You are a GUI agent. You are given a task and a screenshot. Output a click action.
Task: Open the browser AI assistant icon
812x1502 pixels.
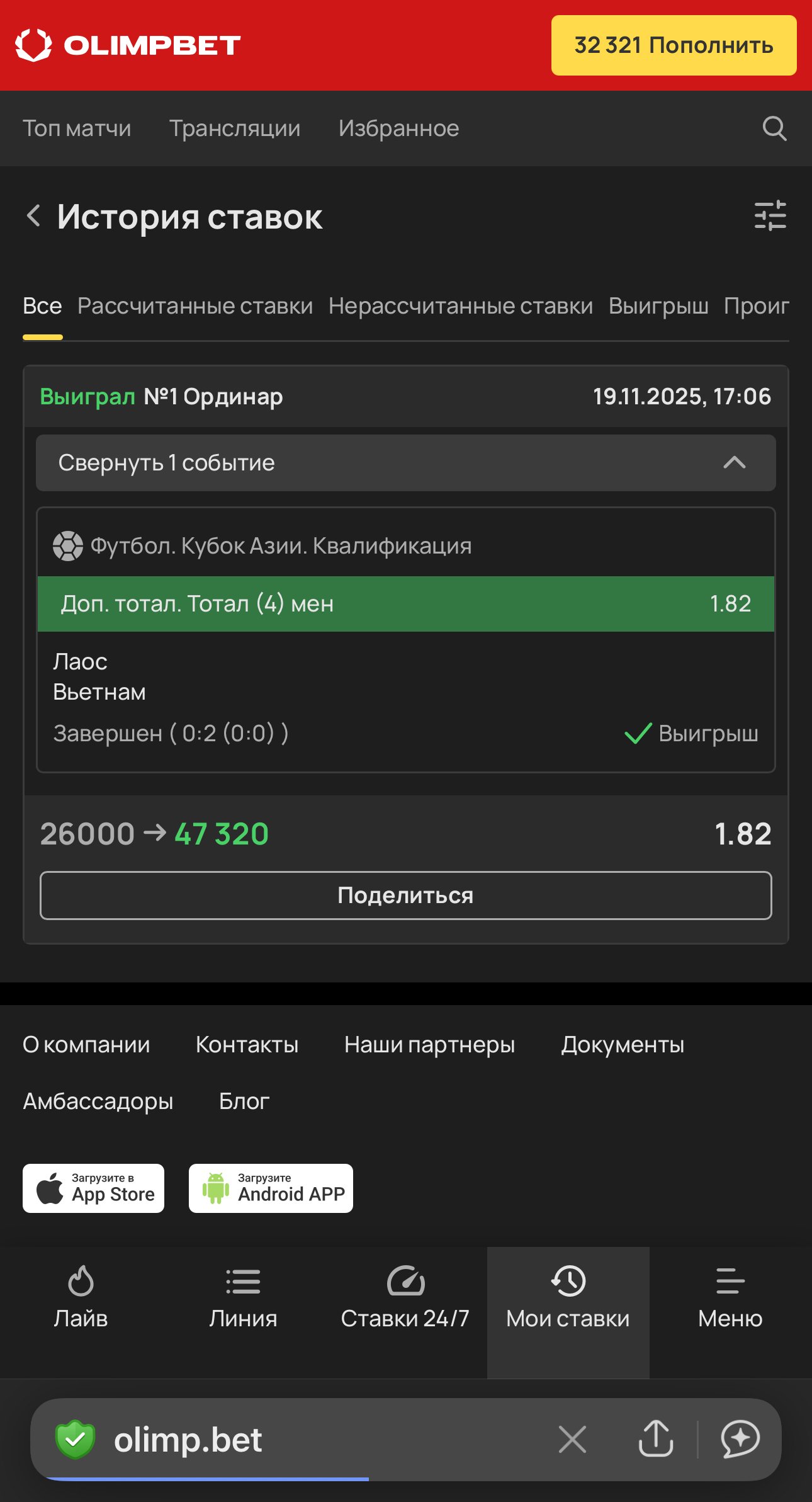[740, 1438]
